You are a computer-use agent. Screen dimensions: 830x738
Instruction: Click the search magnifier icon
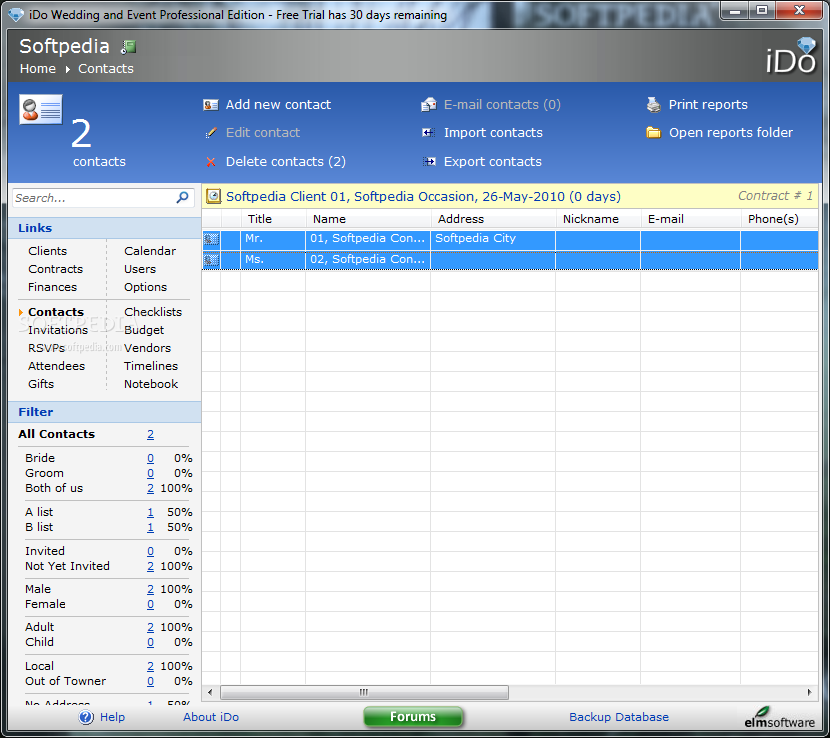pyautogui.click(x=182, y=198)
